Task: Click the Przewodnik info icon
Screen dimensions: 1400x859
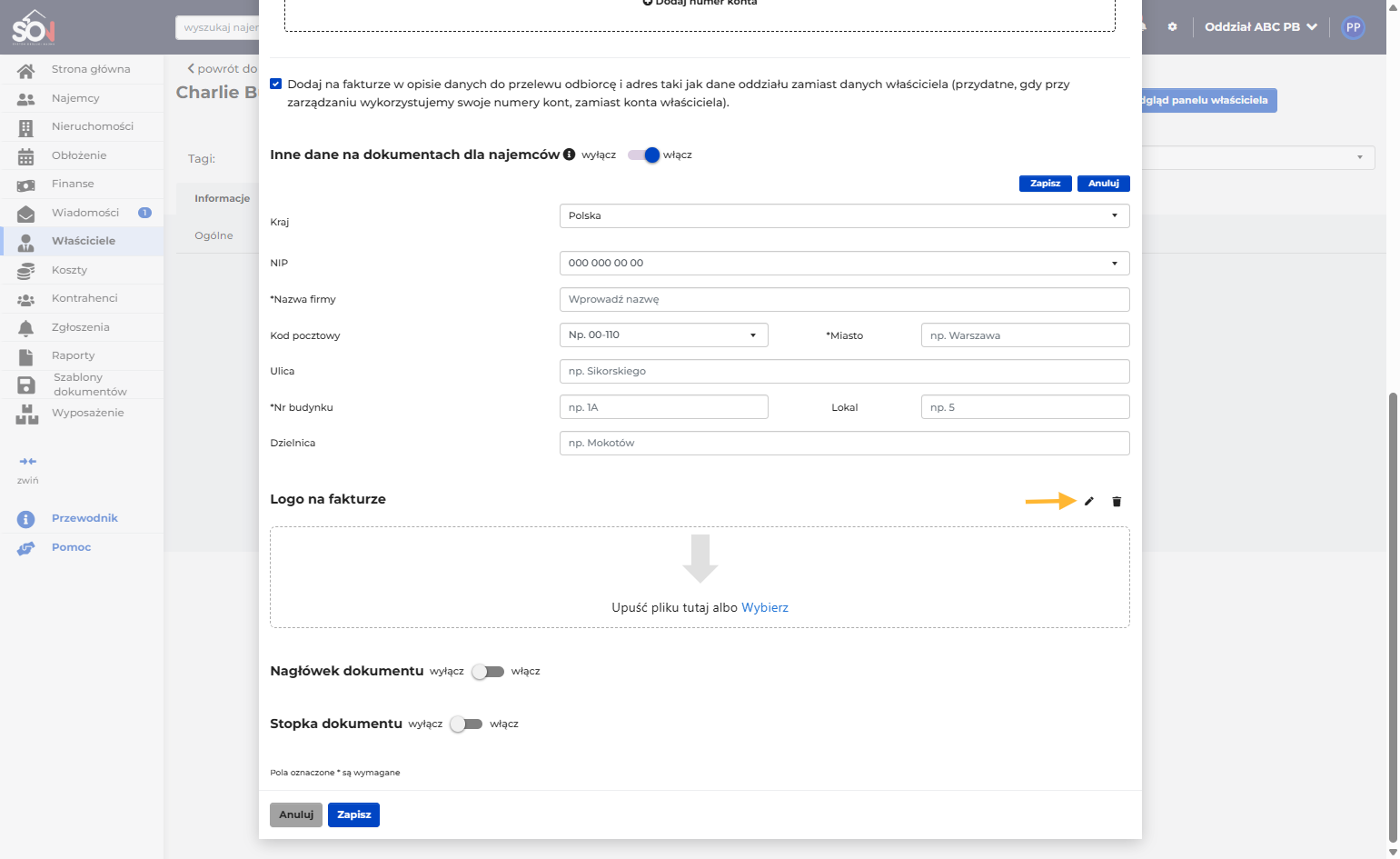Action: click(25, 519)
